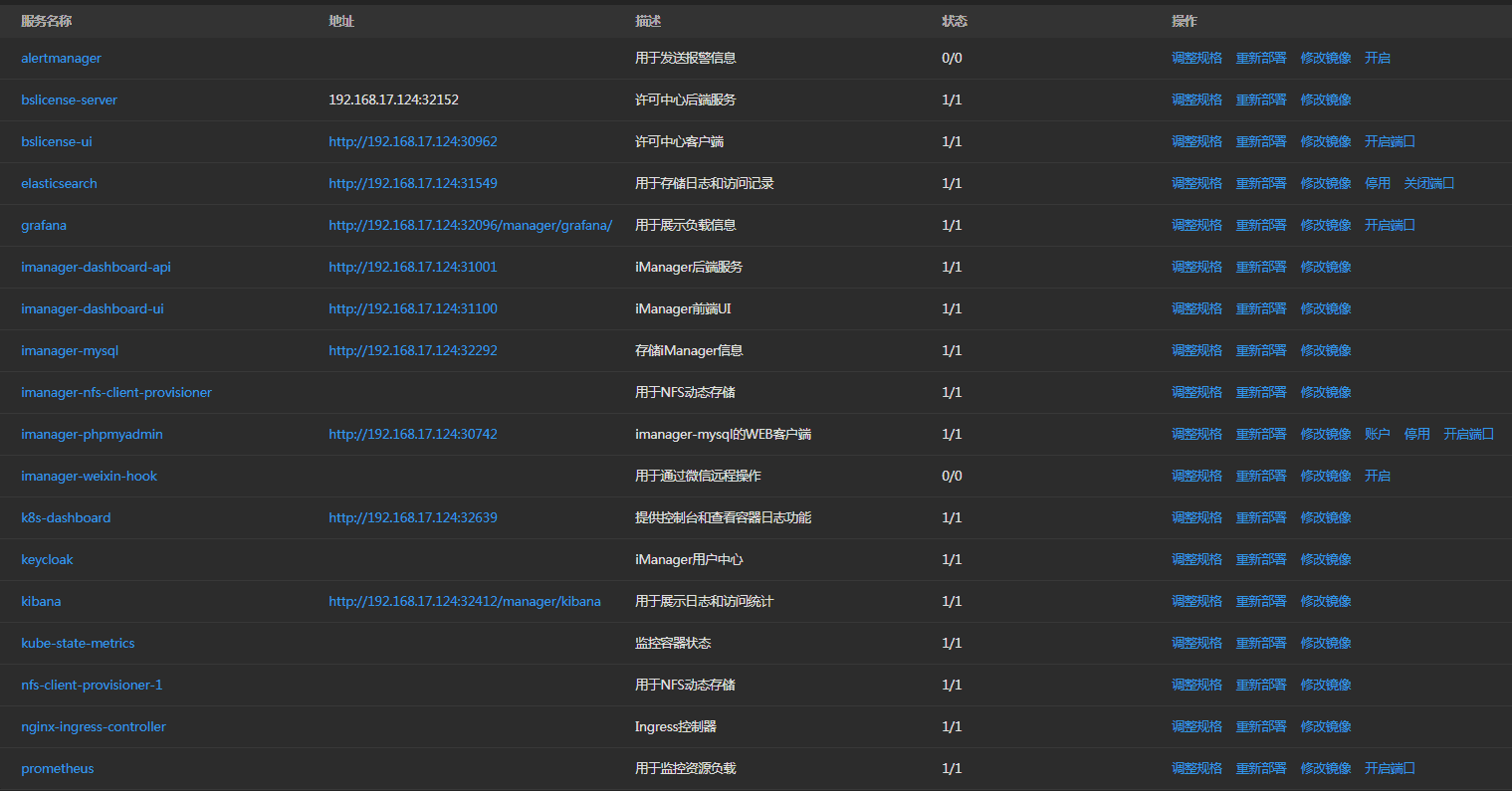Image resolution: width=1512 pixels, height=791 pixels.
Task: Click 重新部署 for imanager-dashboard-api
Action: pos(1261,268)
